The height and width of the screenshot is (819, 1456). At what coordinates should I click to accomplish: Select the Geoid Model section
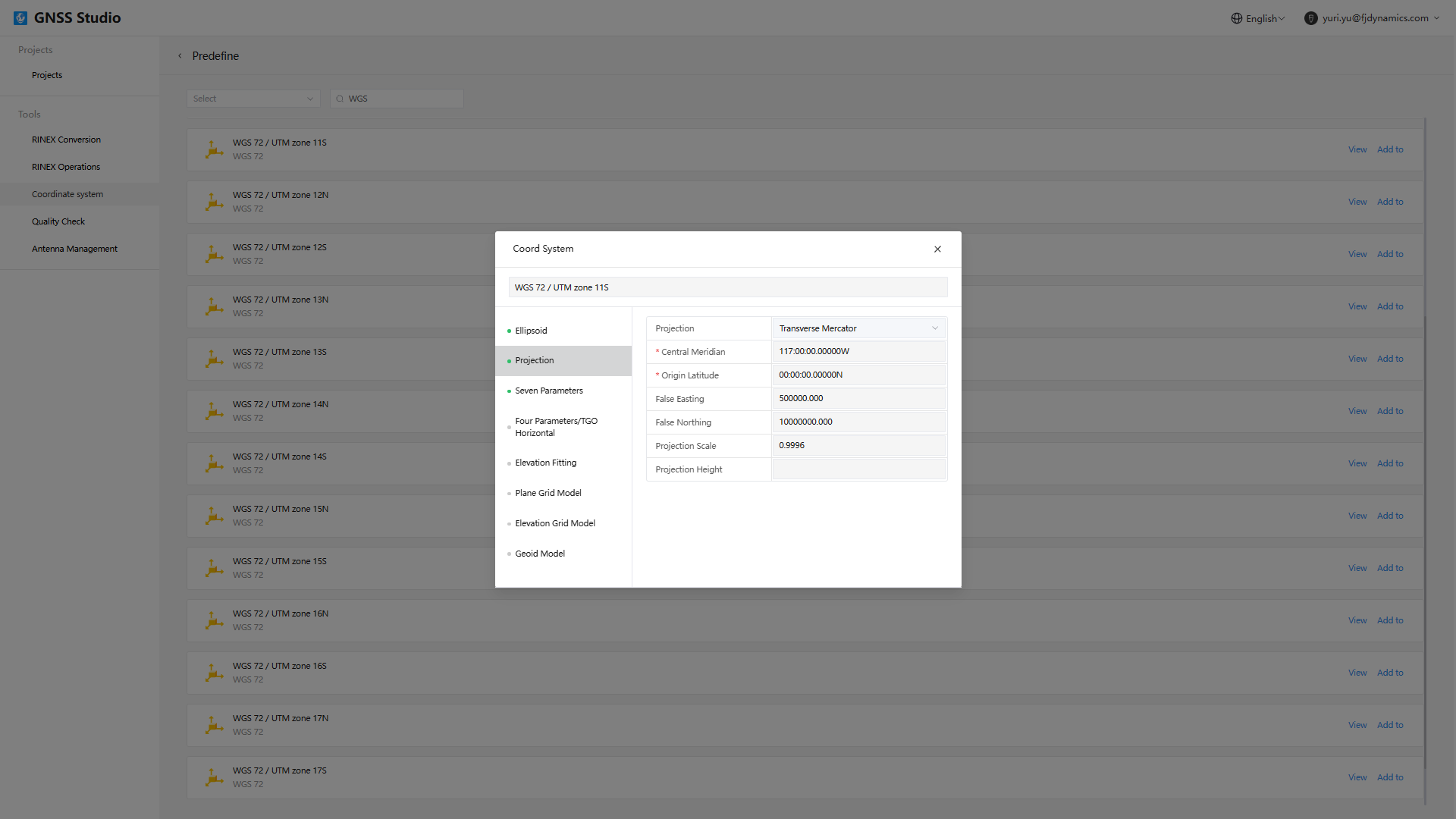click(x=539, y=554)
